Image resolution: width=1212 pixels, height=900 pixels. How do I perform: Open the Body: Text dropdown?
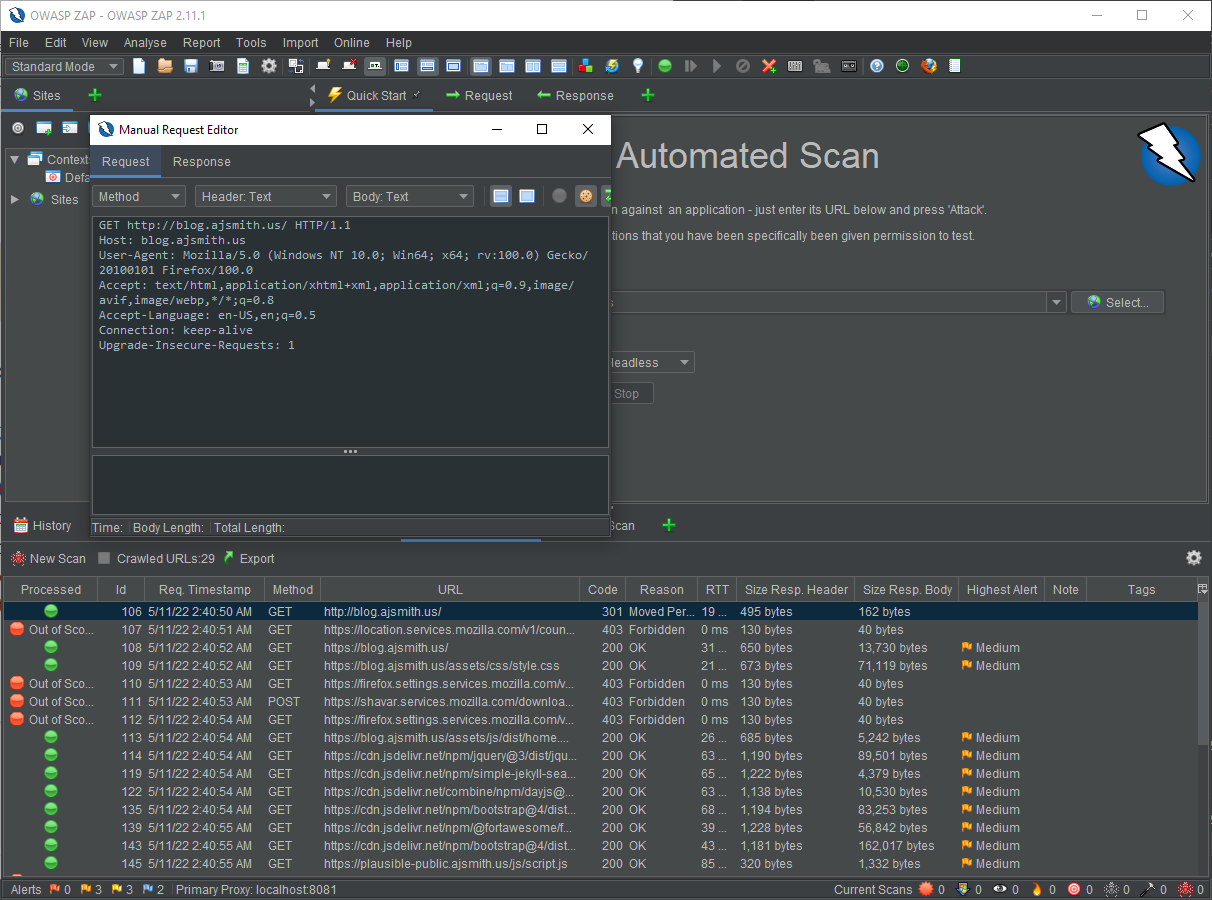[410, 196]
